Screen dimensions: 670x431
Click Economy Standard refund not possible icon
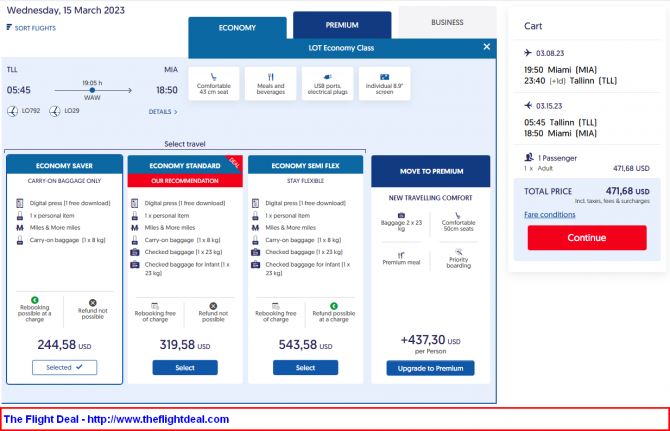click(x=213, y=306)
